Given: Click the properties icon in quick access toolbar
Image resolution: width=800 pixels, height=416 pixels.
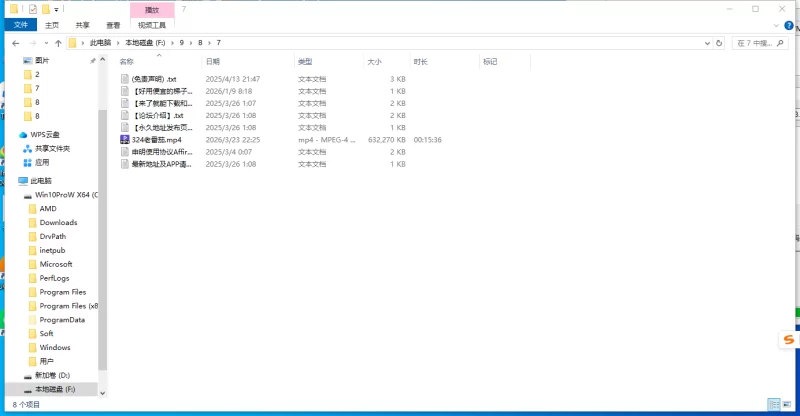Looking at the screenshot, I should (33, 9).
